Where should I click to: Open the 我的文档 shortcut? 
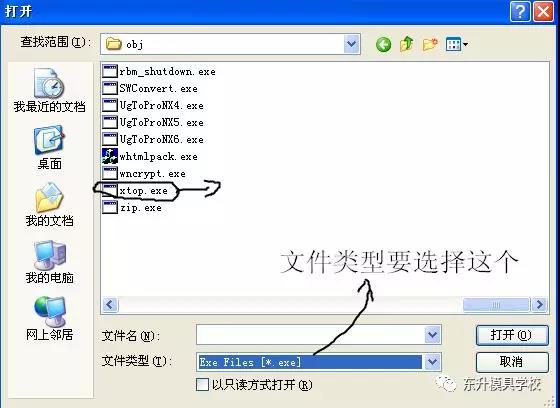[50, 205]
